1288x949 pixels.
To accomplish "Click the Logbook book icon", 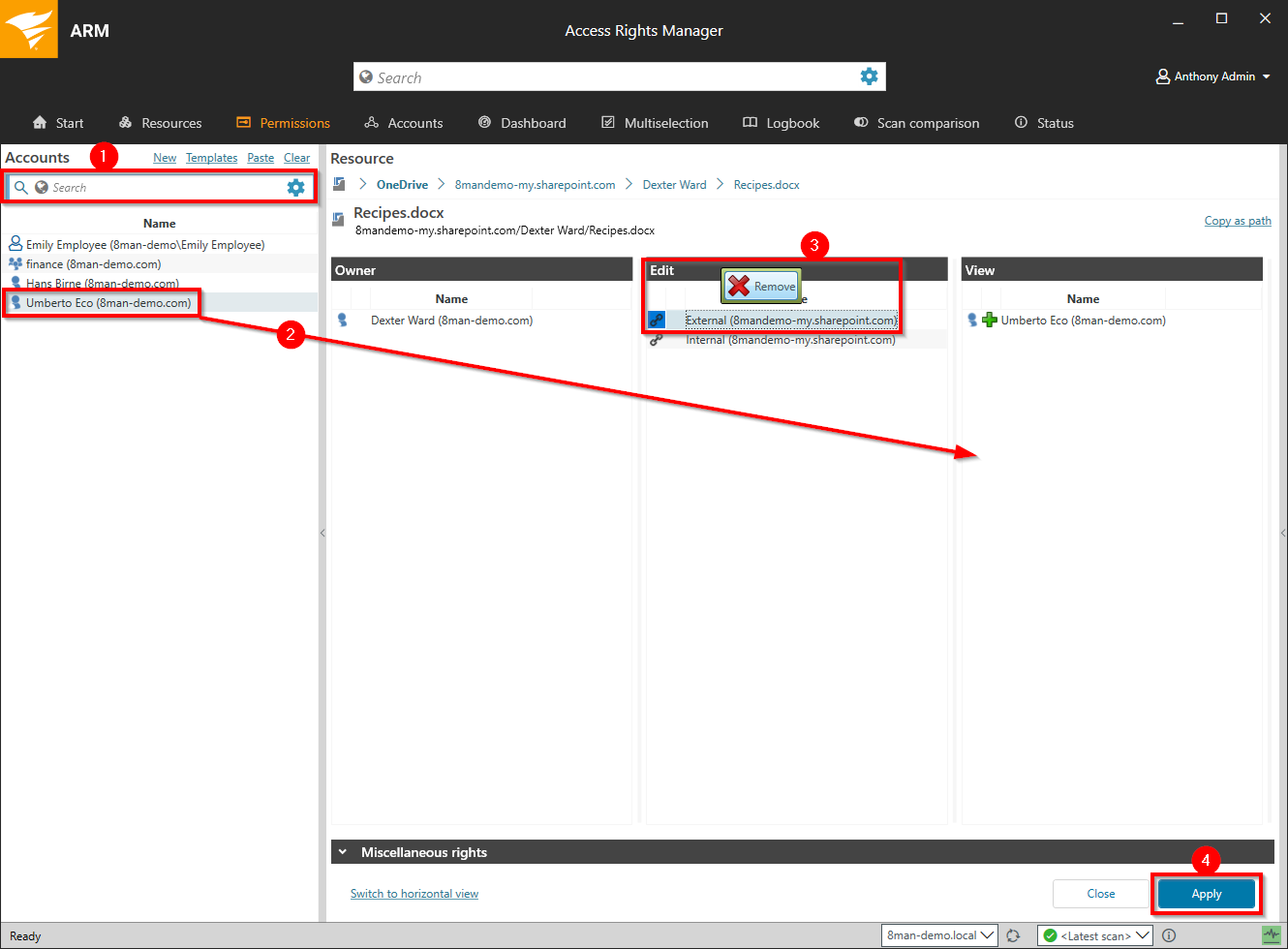I will point(751,122).
